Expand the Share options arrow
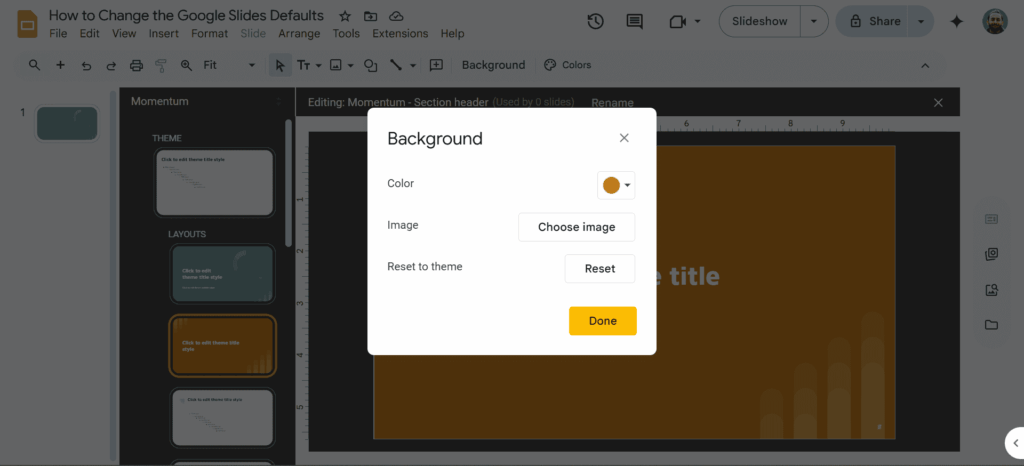This screenshot has height=466, width=1024. 921,21
